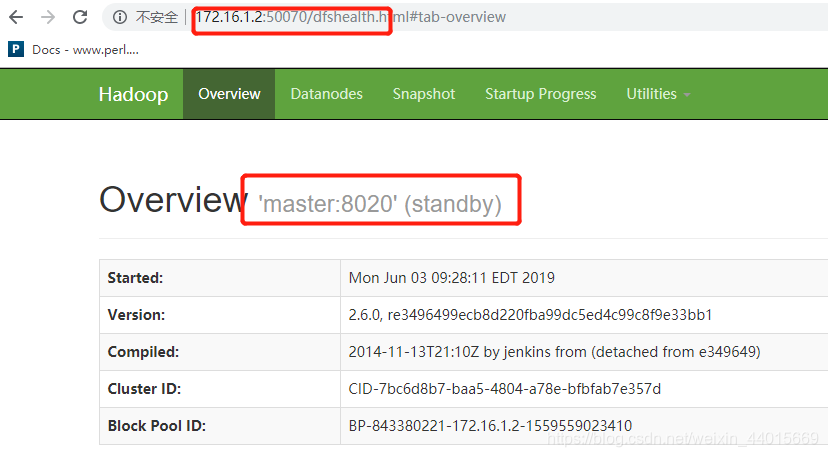Open the Datanodes tab

(x=326, y=94)
